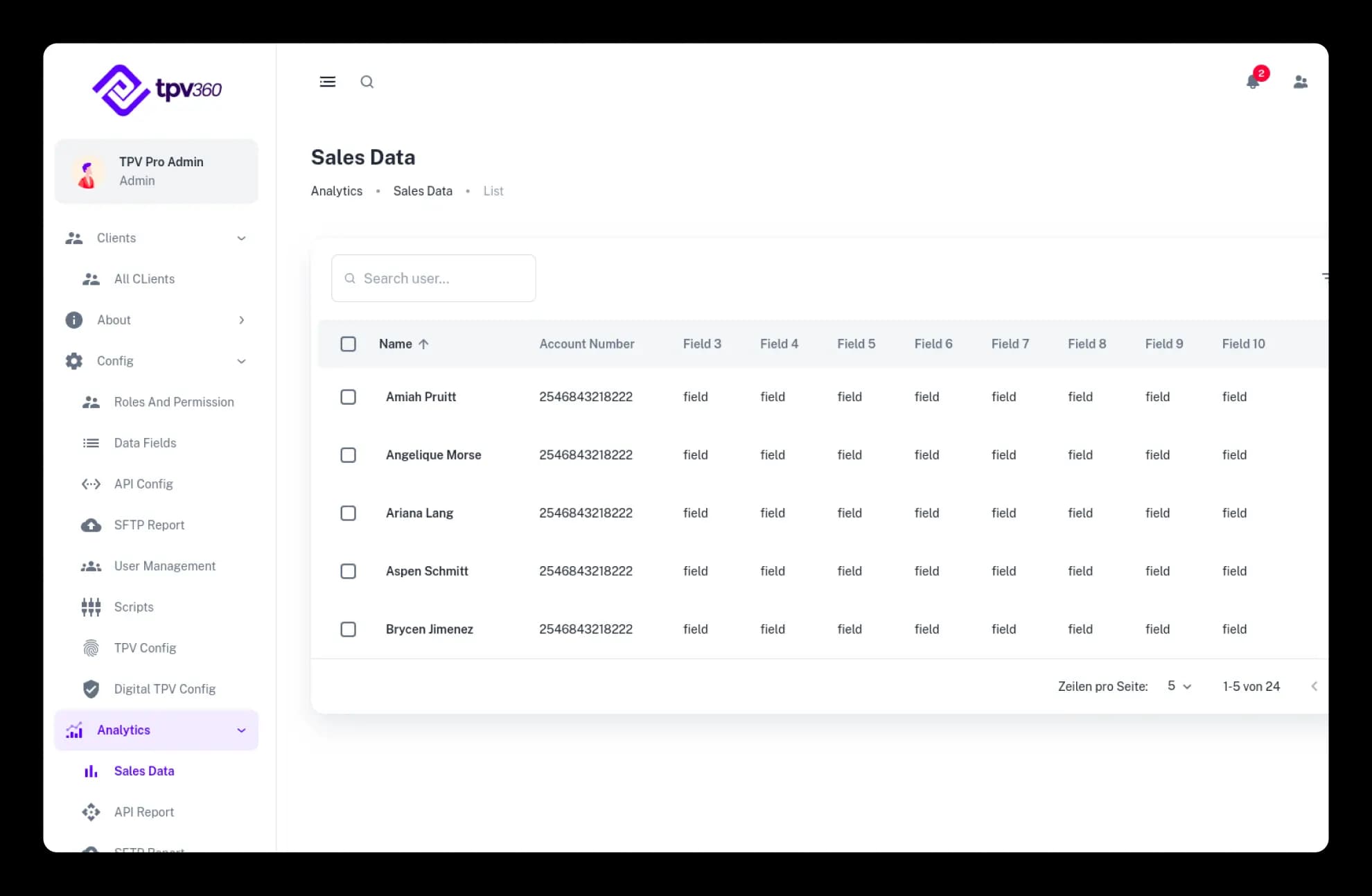Click the top bar search magnifier icon
Screen dimensions: 1372x896
click(x=367, y=82)
